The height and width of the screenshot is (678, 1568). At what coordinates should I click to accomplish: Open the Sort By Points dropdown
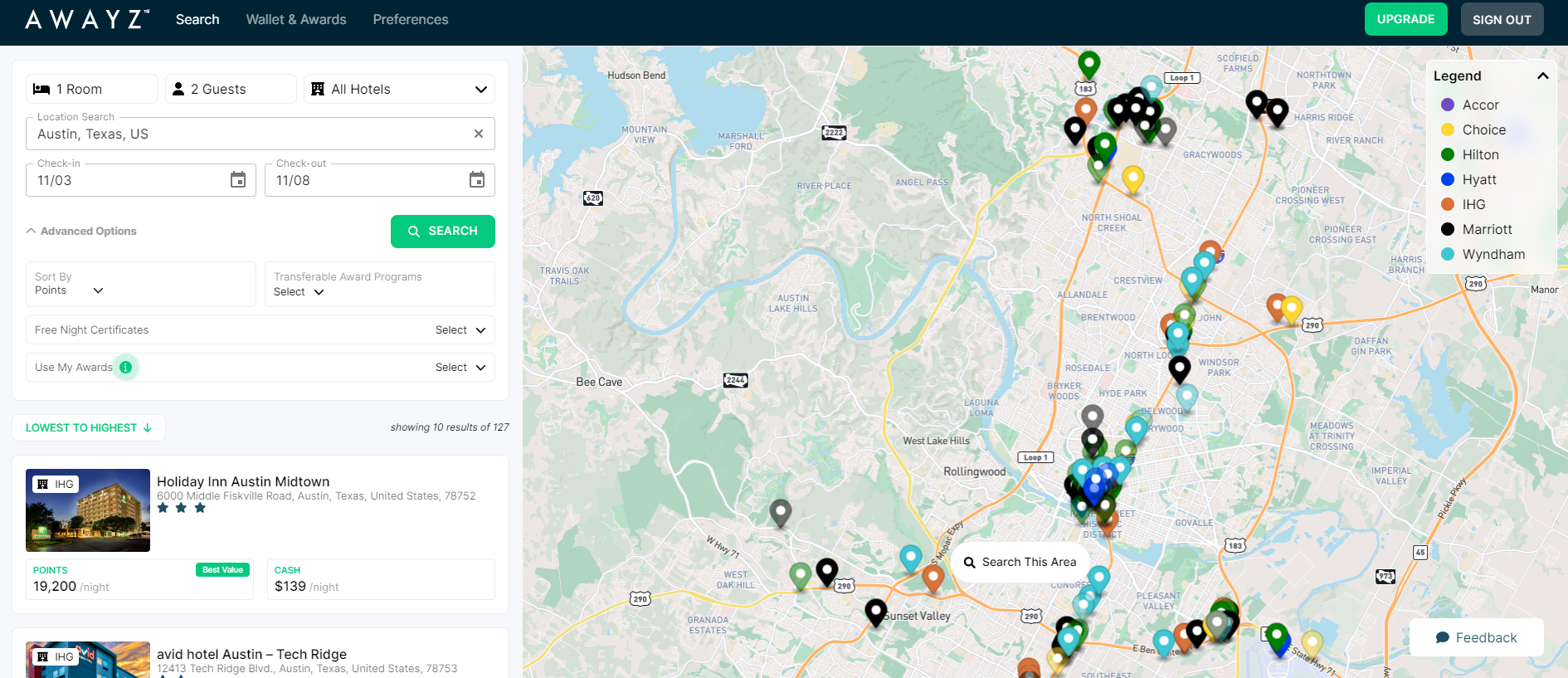click(70, 290)
